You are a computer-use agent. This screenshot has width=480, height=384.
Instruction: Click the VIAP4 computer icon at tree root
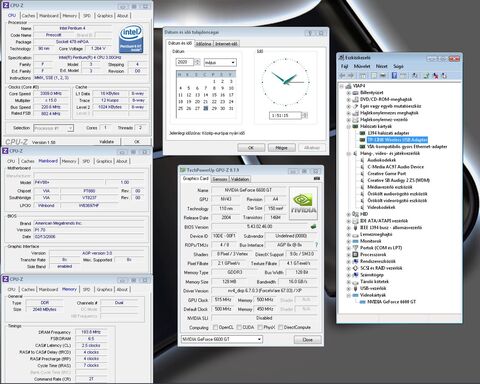coord(349,86)
